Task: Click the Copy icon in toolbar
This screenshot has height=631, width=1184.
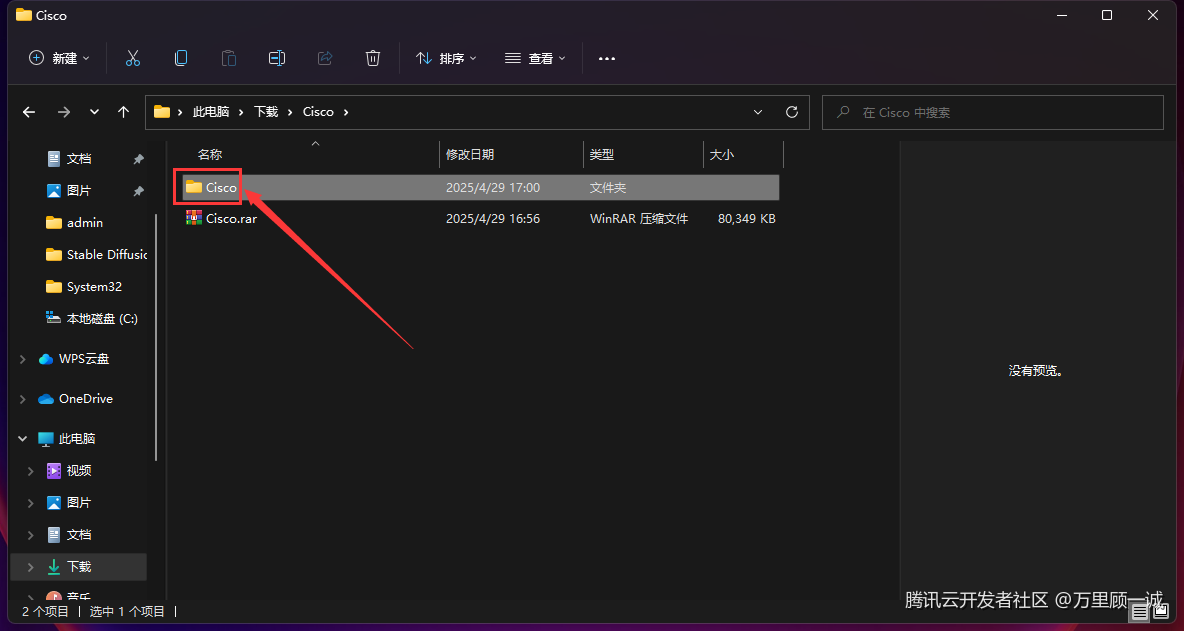Action: pos(181,58)
